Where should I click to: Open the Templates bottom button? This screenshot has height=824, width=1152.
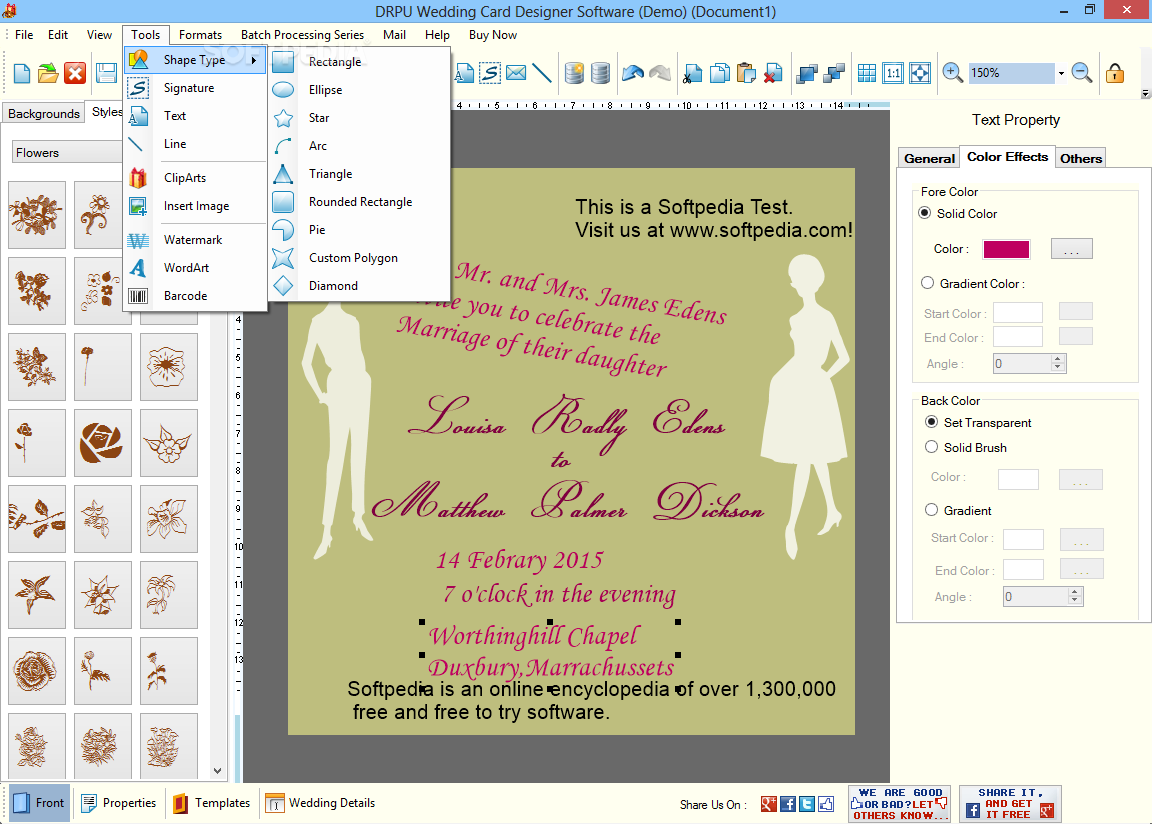coord(212,803)
